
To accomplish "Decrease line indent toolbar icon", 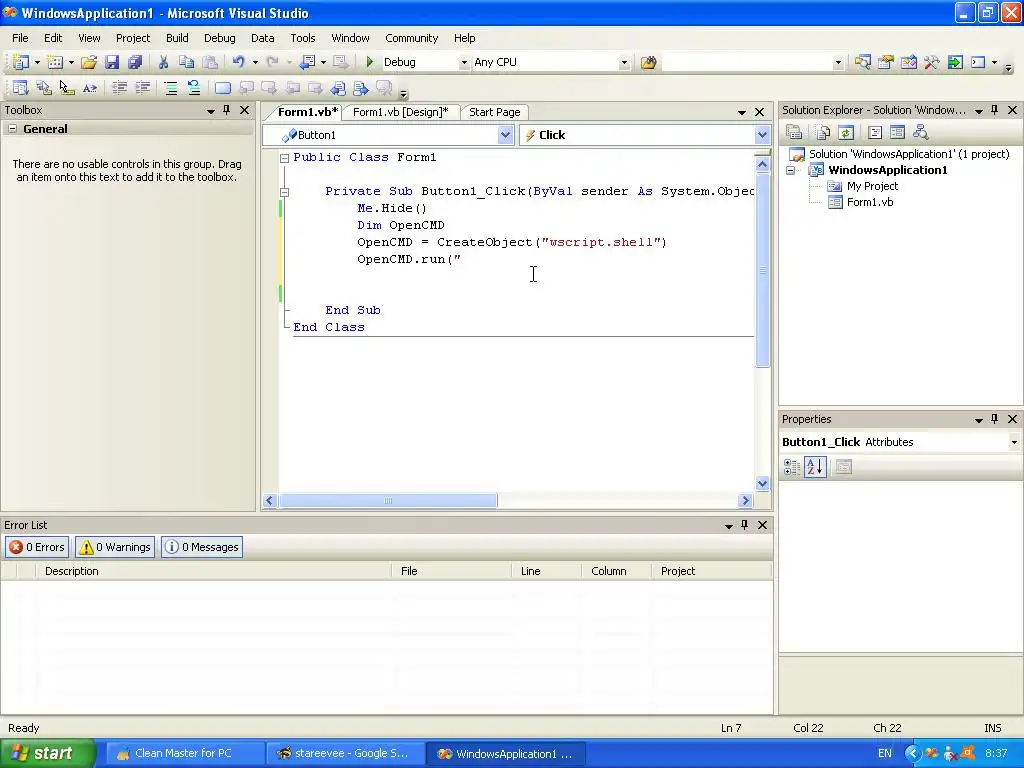I will point(120,88).
